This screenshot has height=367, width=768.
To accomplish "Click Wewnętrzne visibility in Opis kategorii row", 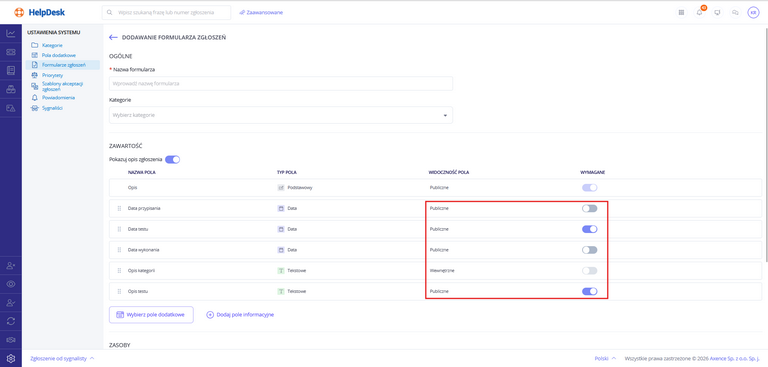I will pyautogui.click(x=442, y=270).
